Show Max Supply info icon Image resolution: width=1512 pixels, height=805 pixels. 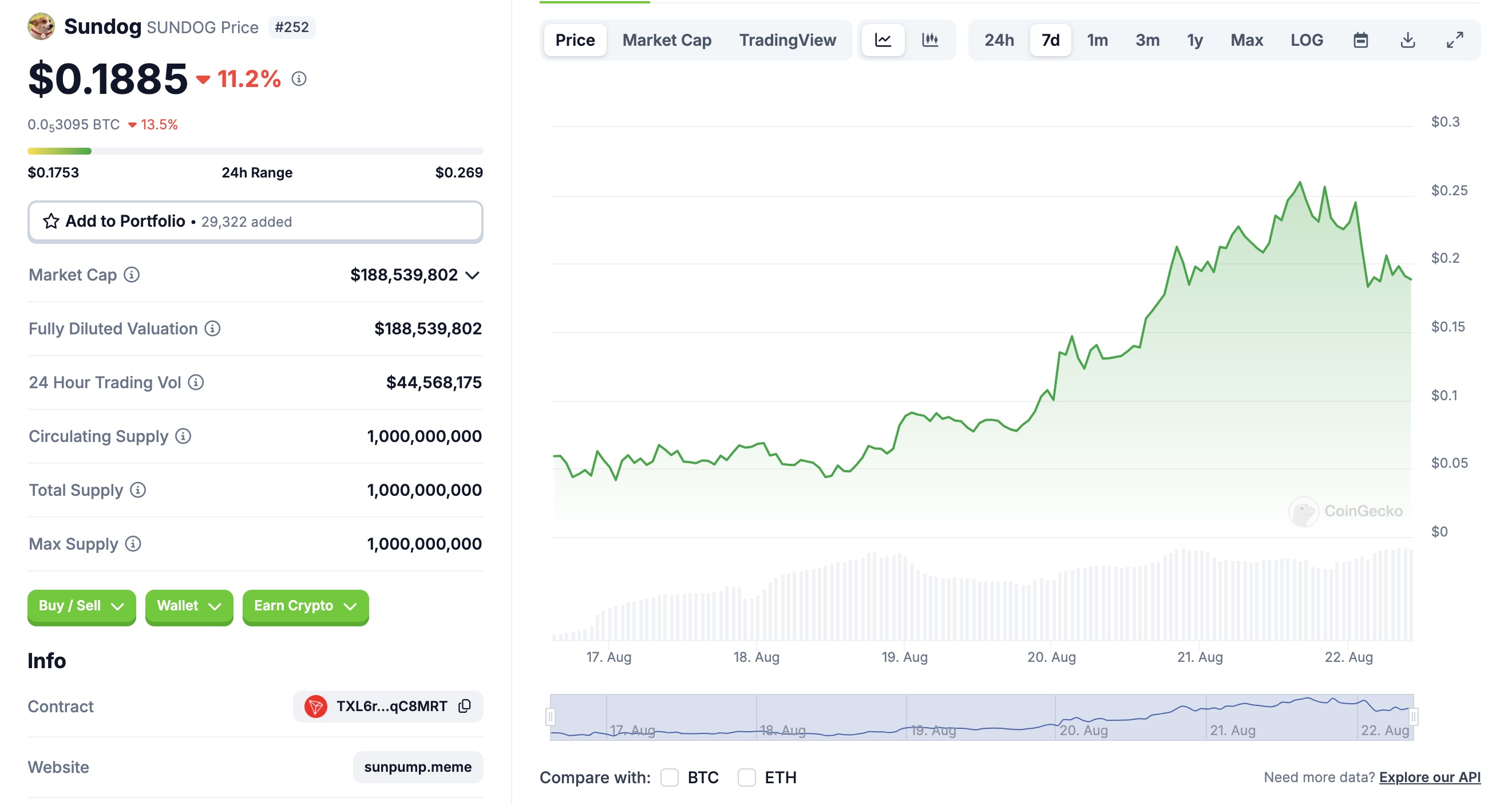point(133,544)
